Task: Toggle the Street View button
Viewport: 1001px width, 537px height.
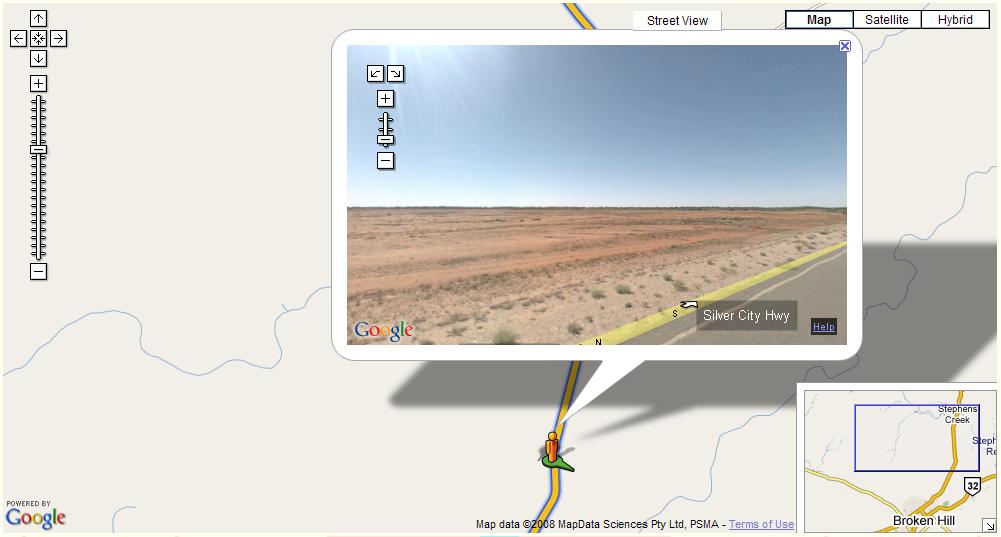Action: (677, 20)
